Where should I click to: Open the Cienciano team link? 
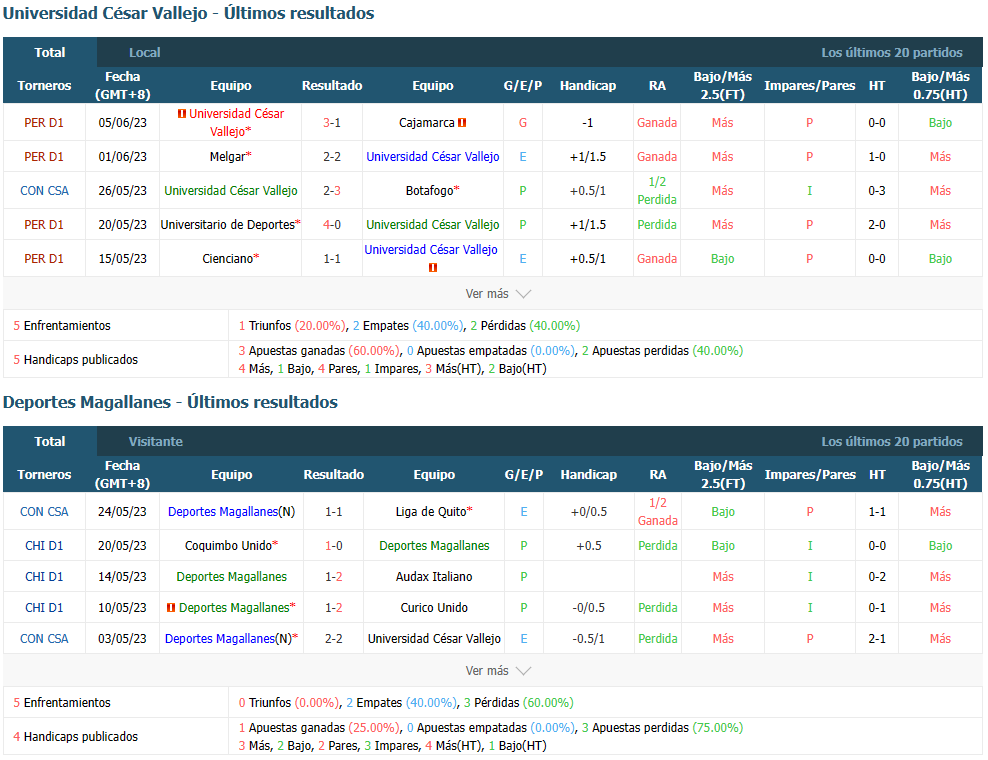(x=227, y=259)
